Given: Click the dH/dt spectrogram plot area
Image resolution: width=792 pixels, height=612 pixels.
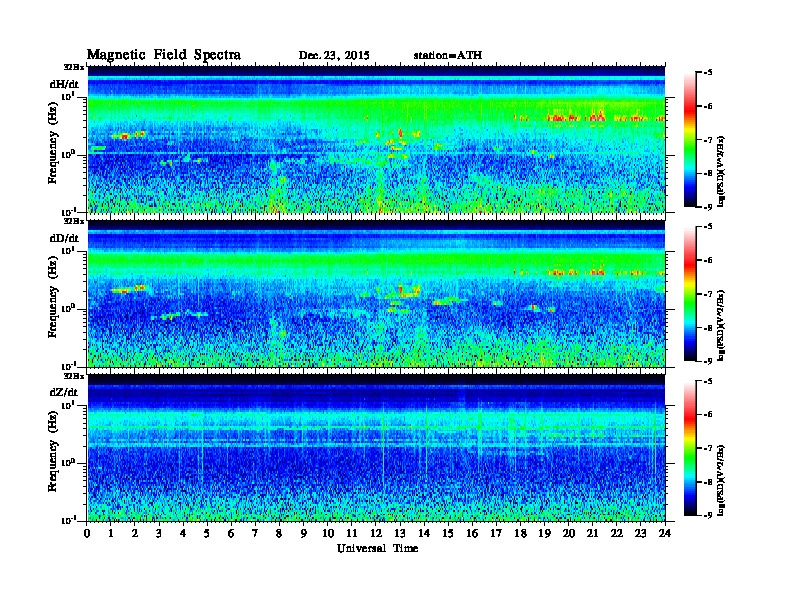Looking at the screenshot, I should (x=376, y=139).
